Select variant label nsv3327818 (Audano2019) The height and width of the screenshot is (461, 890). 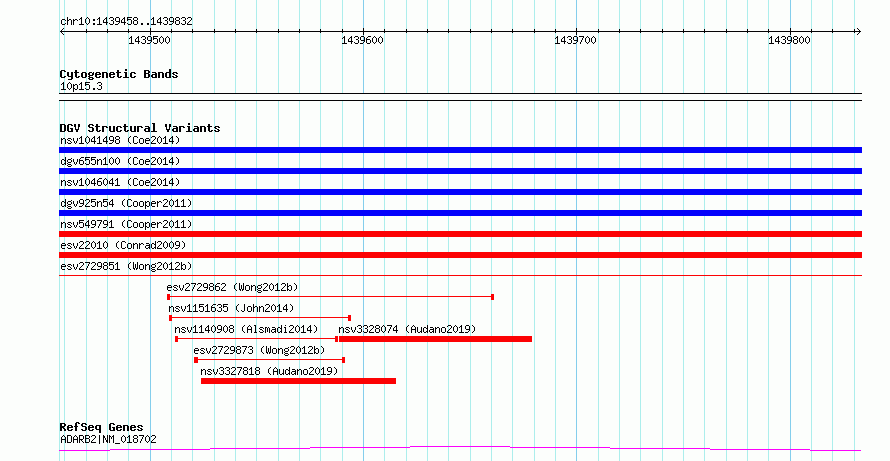tap(269, 371)
